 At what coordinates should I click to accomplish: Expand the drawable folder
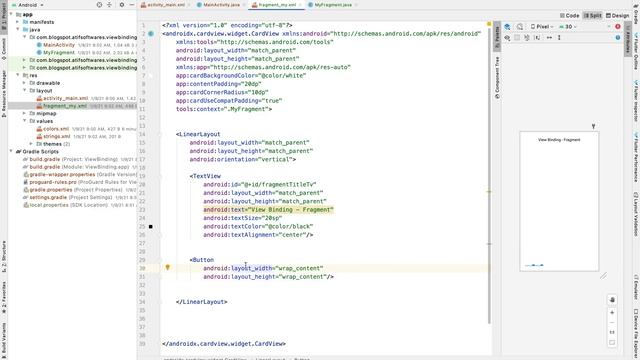pos(24,83)
